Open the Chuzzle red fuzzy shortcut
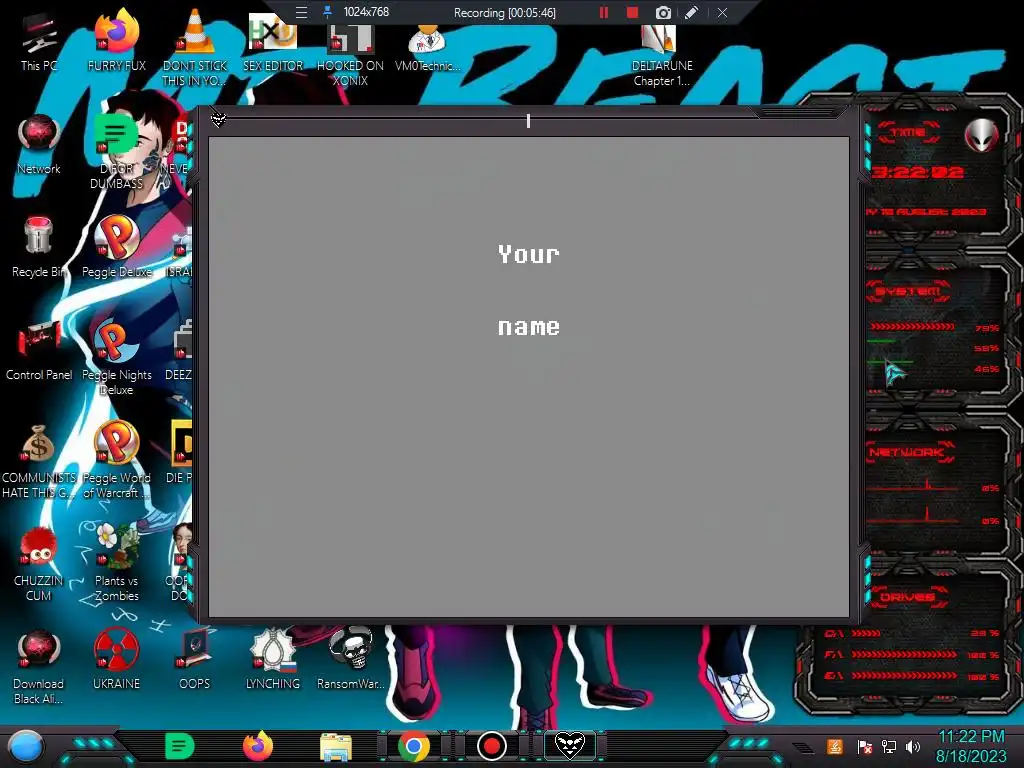Screen dimensions: 1024x768 39,563
